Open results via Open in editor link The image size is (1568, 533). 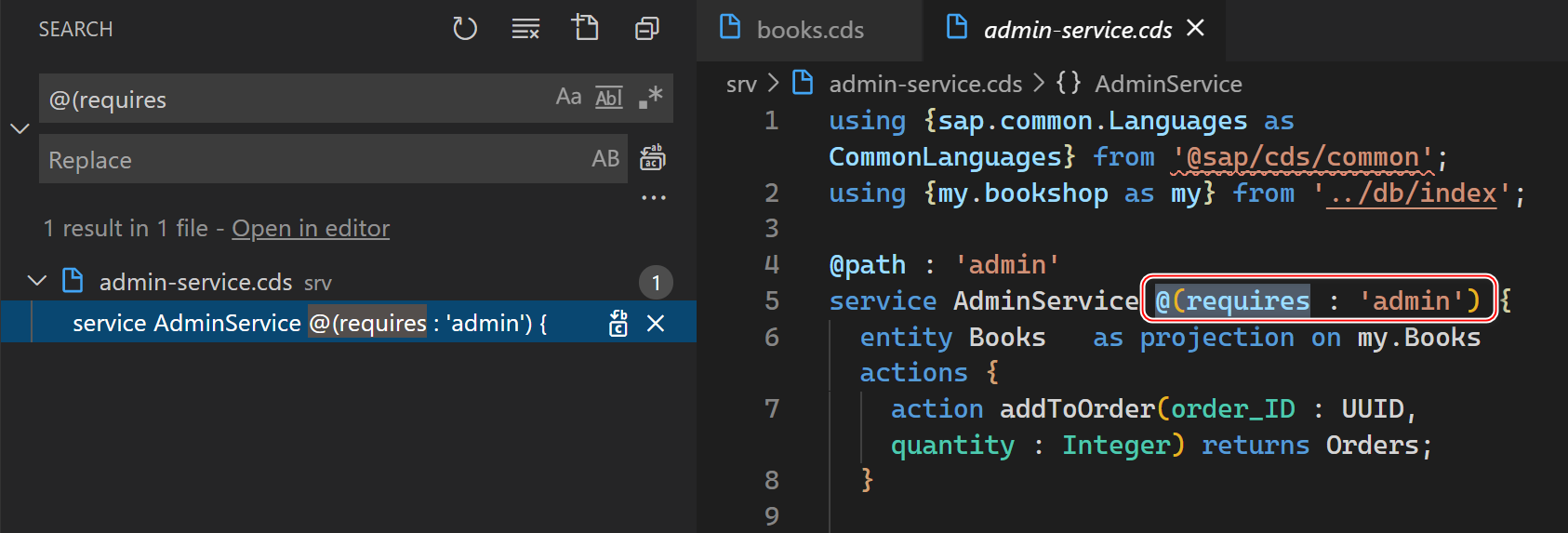(x=311, y=228)
